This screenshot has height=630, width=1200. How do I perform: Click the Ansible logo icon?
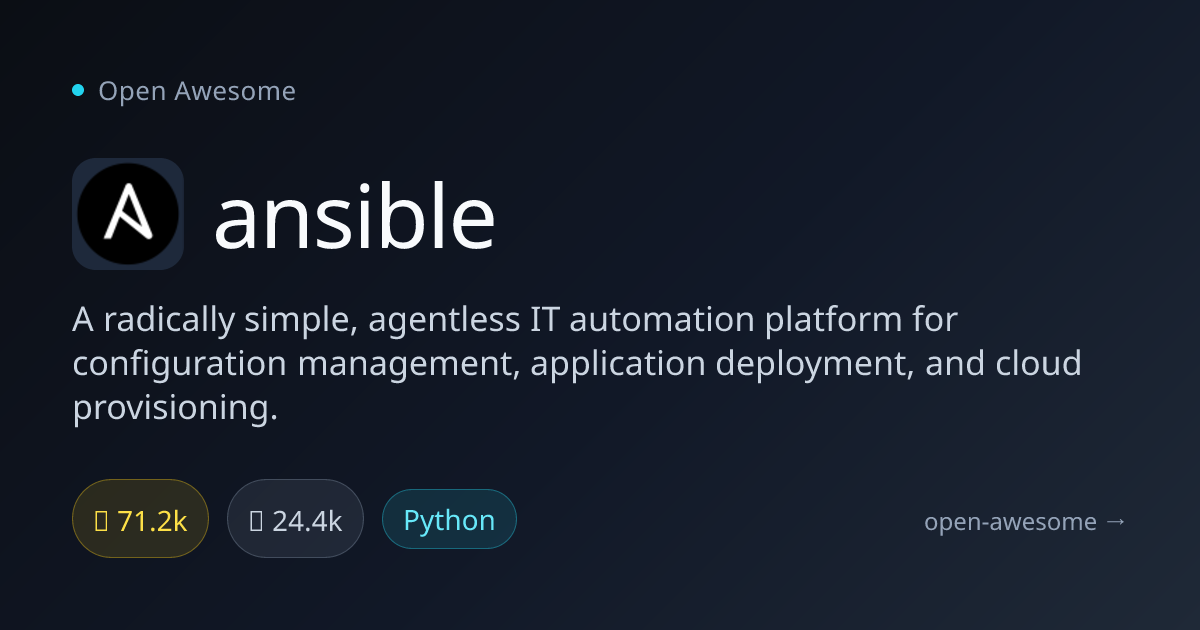tap(128, 214)
